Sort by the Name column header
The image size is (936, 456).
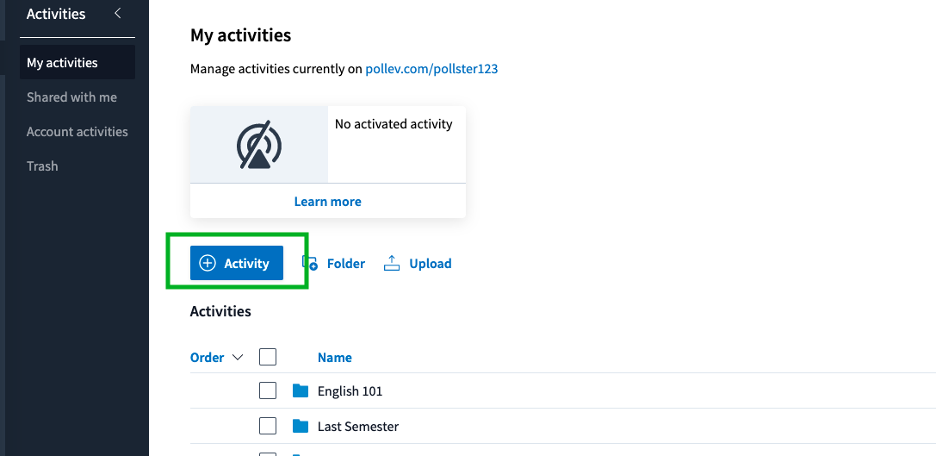pyautogui.click(x=334, y=358)
